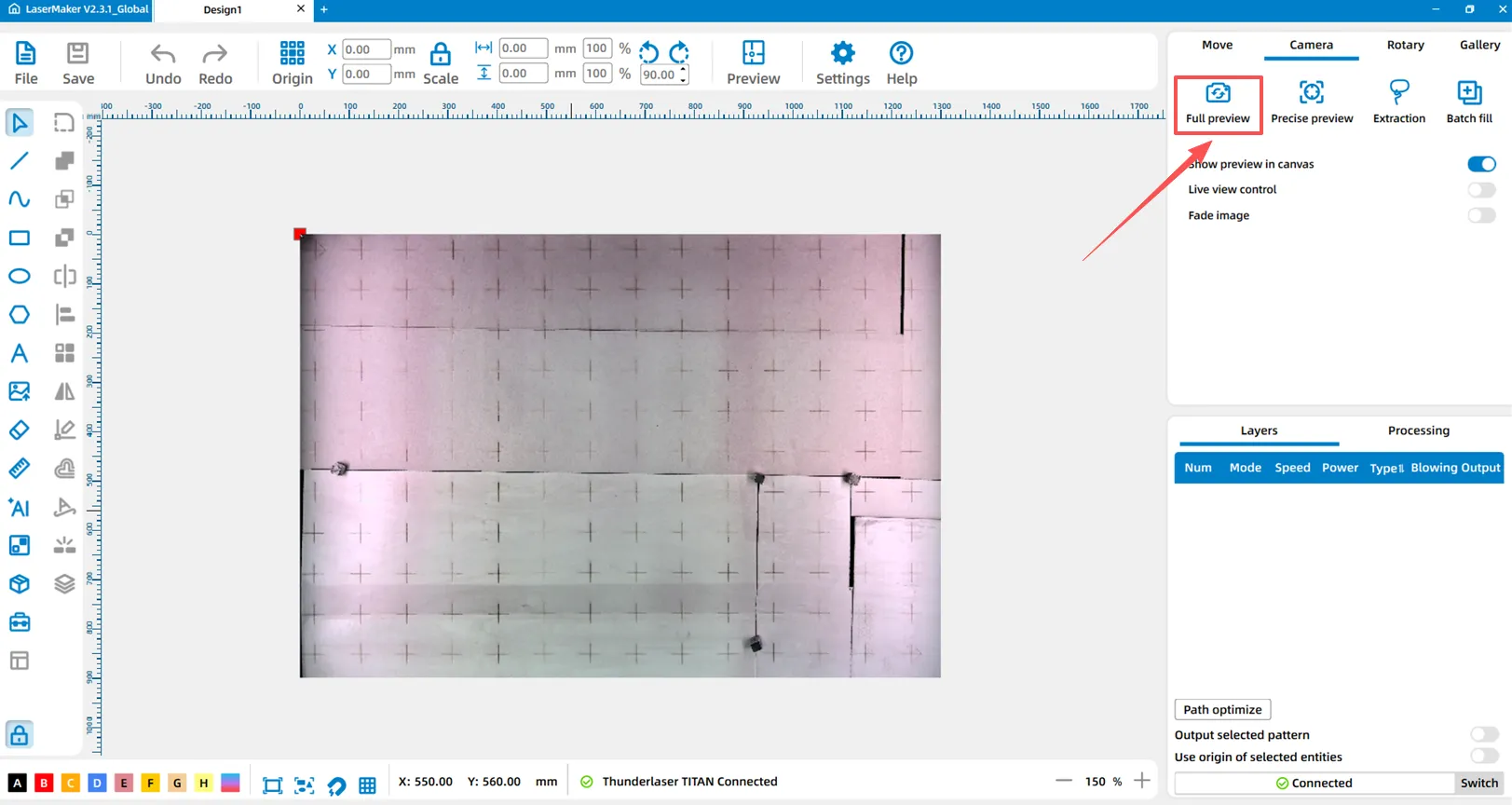
Task: Open the File menu dropdown
Action: [26, 63]
